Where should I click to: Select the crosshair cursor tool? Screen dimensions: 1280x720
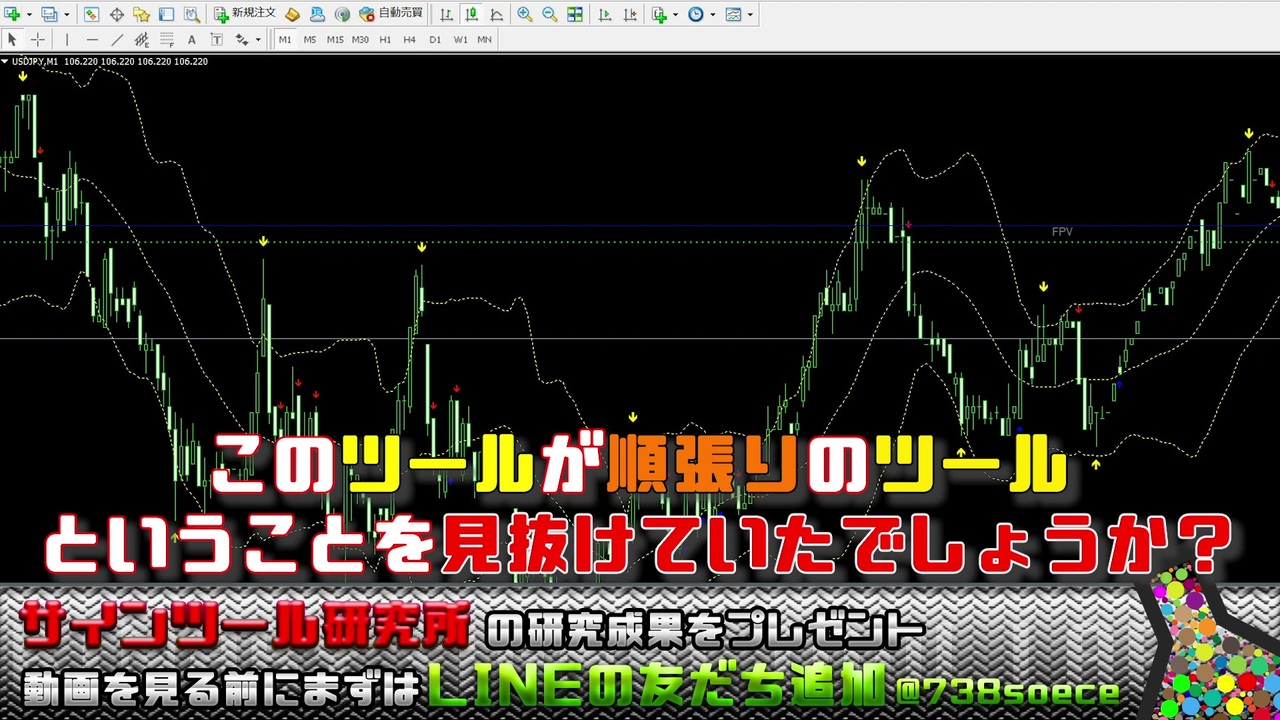[37, 40]
